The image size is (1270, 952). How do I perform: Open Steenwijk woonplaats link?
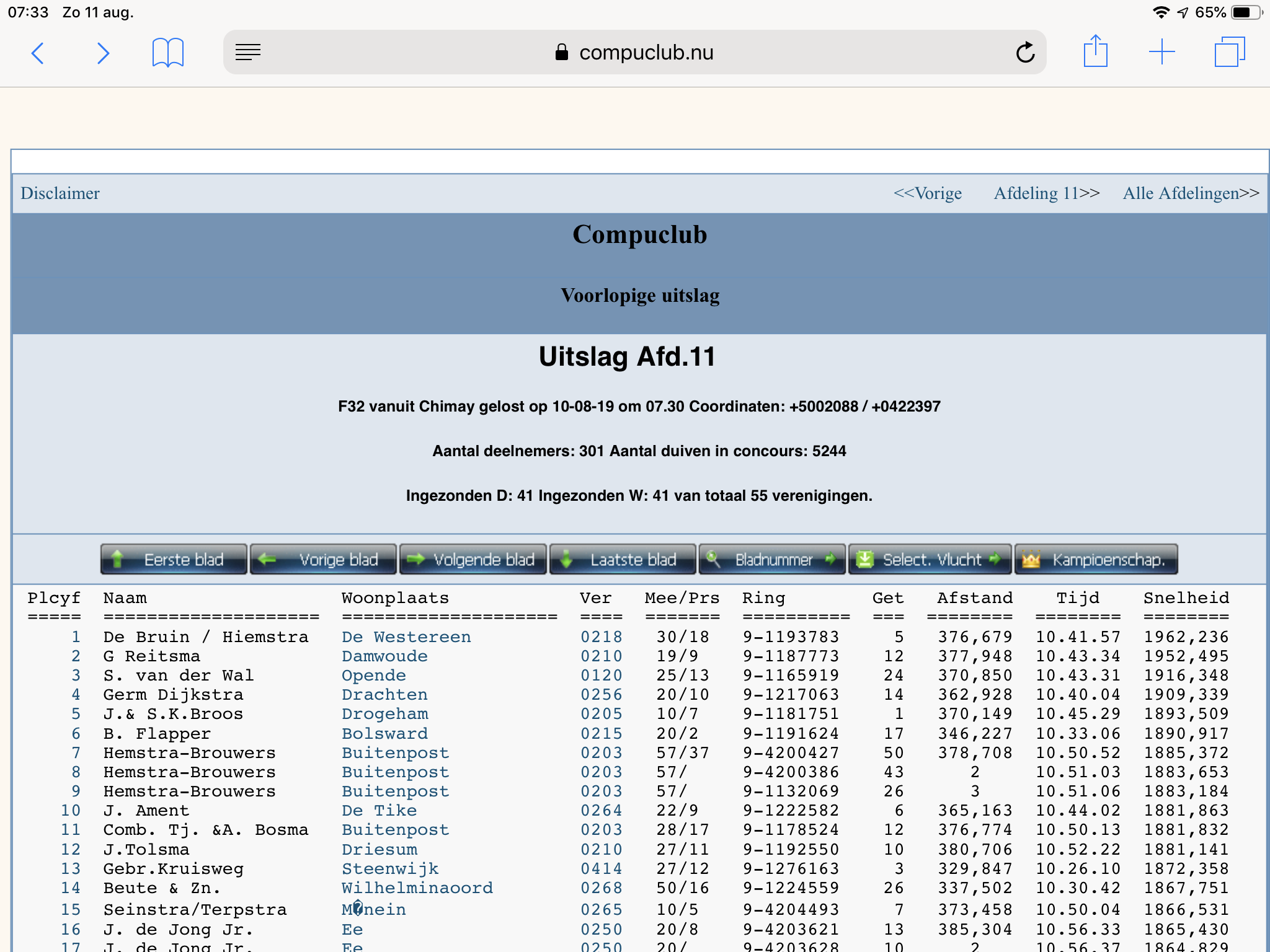390,869
